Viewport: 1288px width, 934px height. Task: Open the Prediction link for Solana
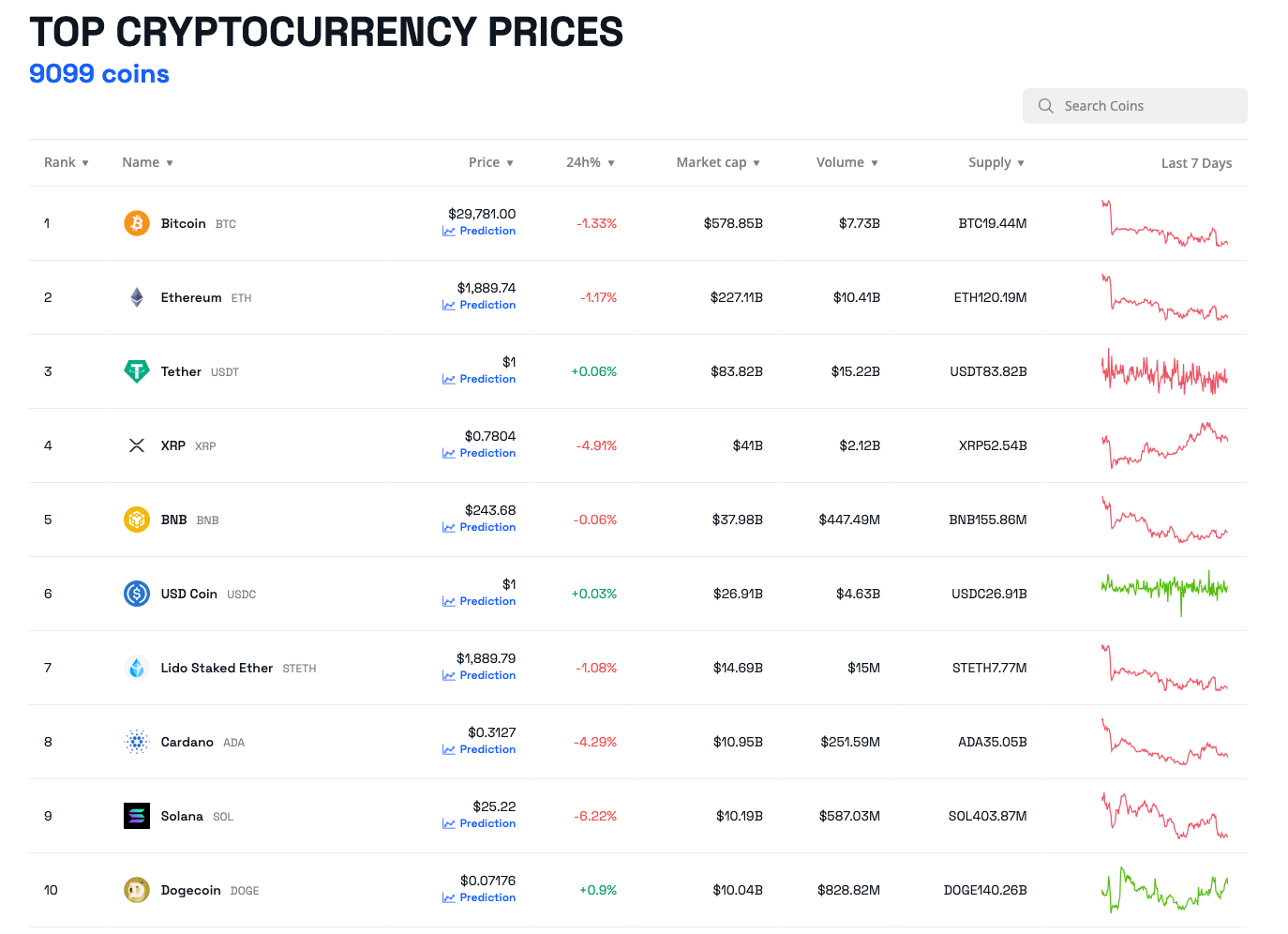point(487,823)
